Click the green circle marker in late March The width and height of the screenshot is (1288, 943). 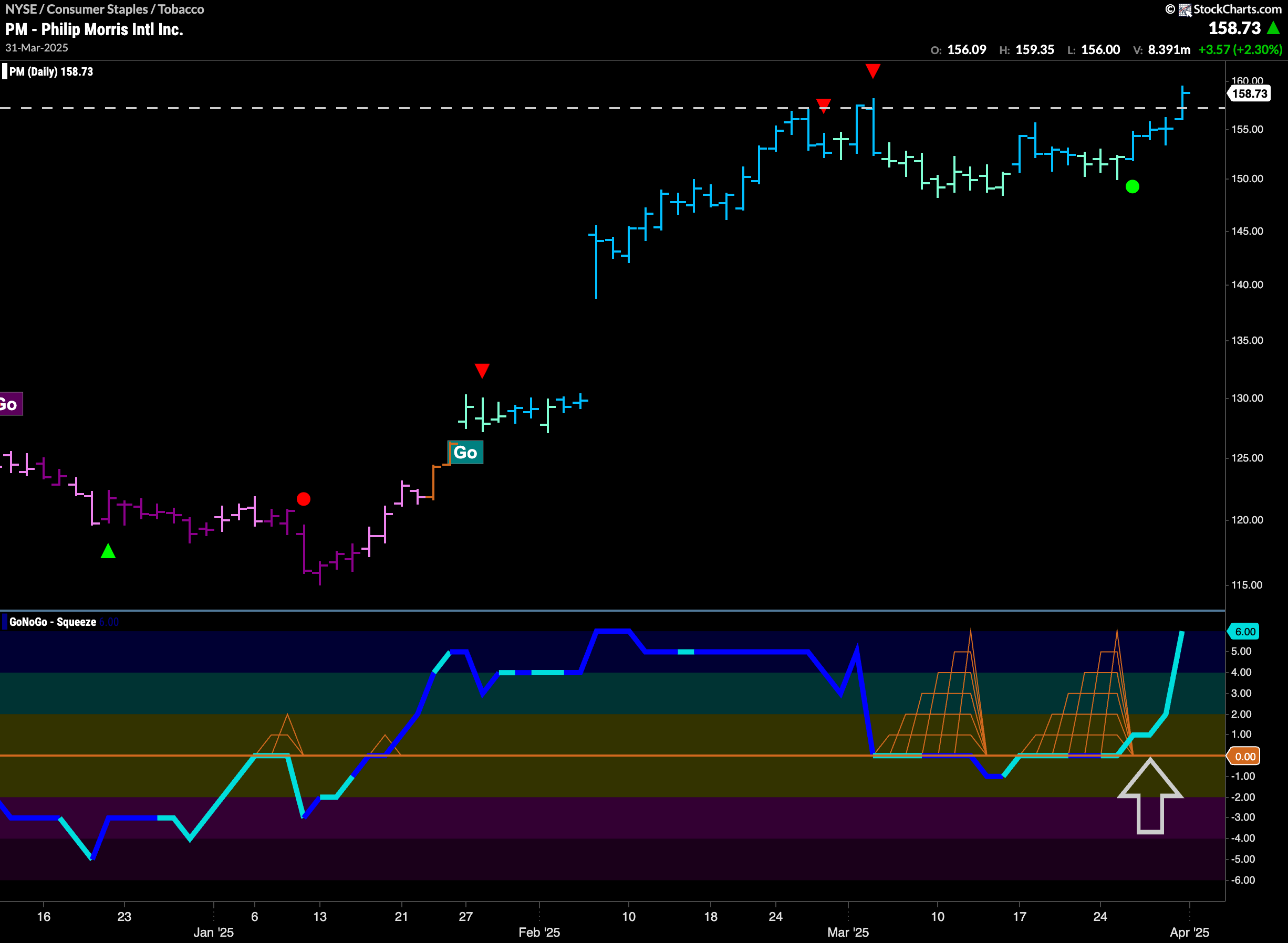(1132, 187)
